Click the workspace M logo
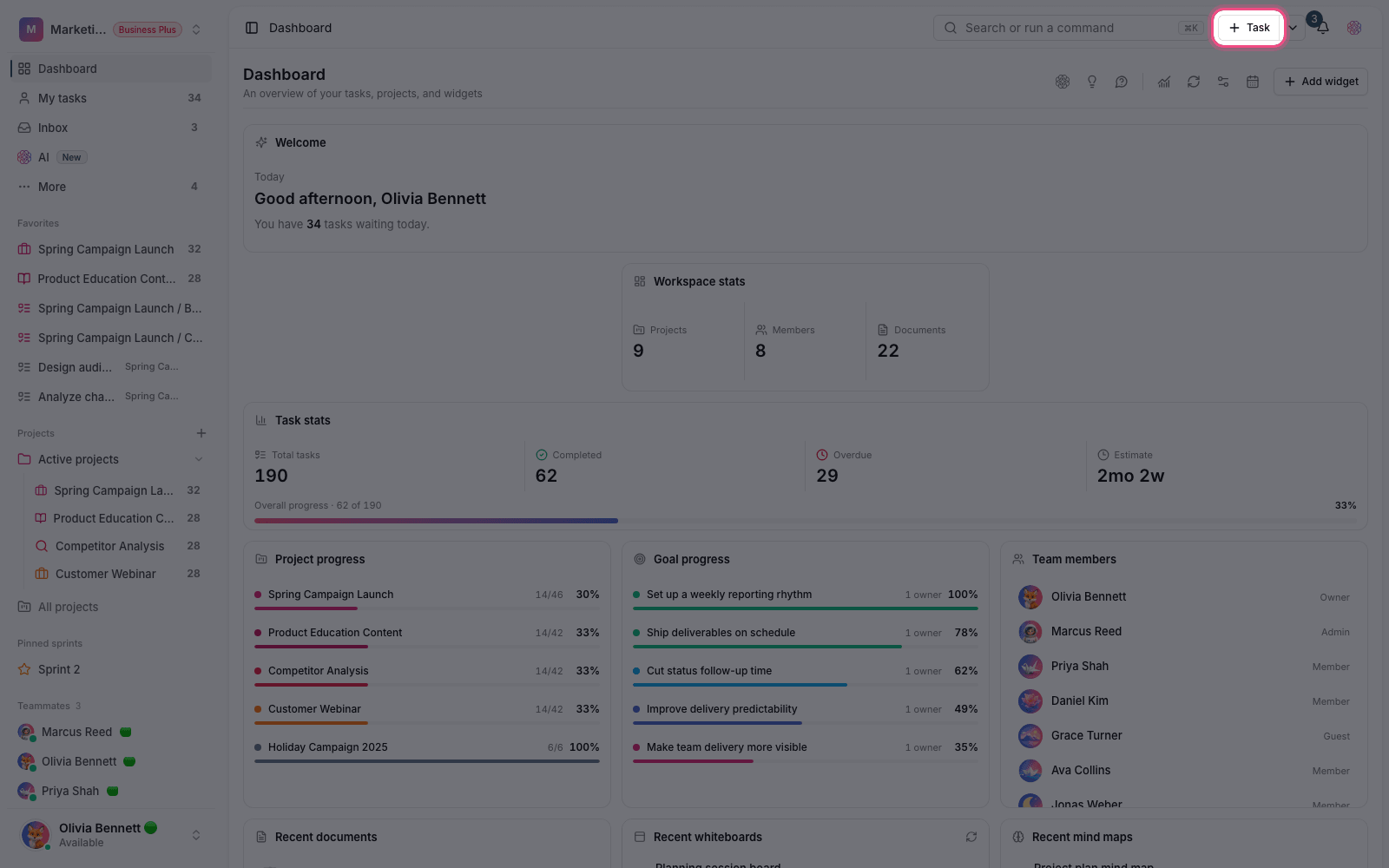The height and width of the screenshot is (868, 1389). (31, 30)
